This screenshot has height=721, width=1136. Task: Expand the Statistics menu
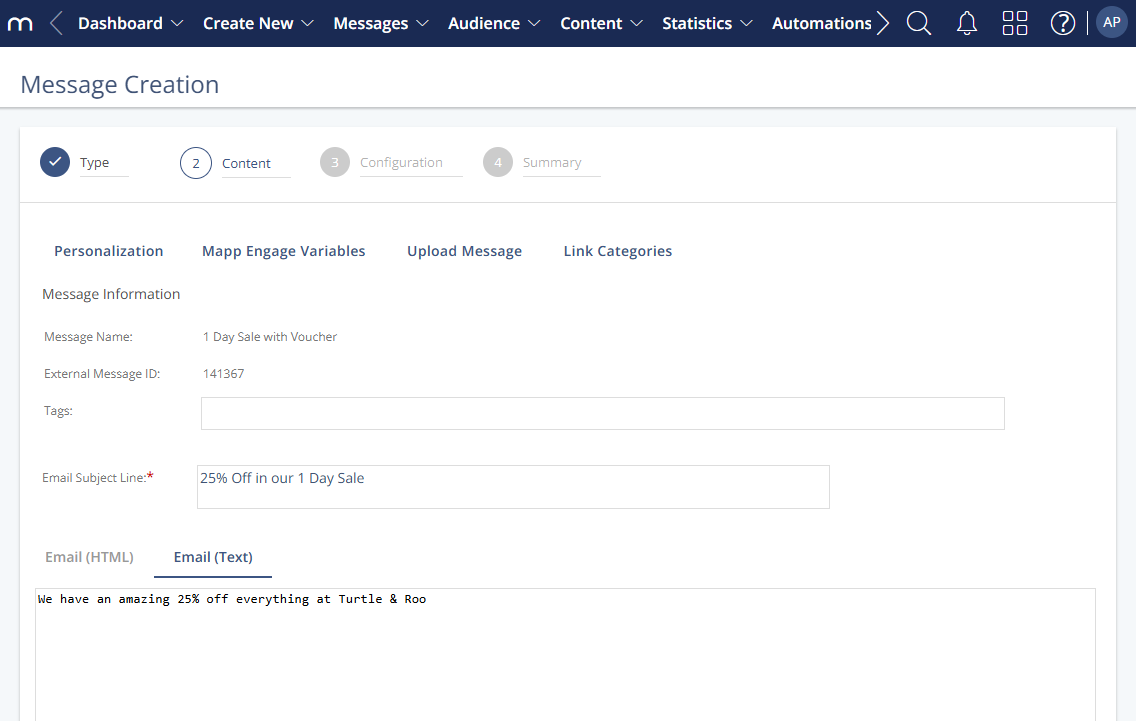point(707,23)
